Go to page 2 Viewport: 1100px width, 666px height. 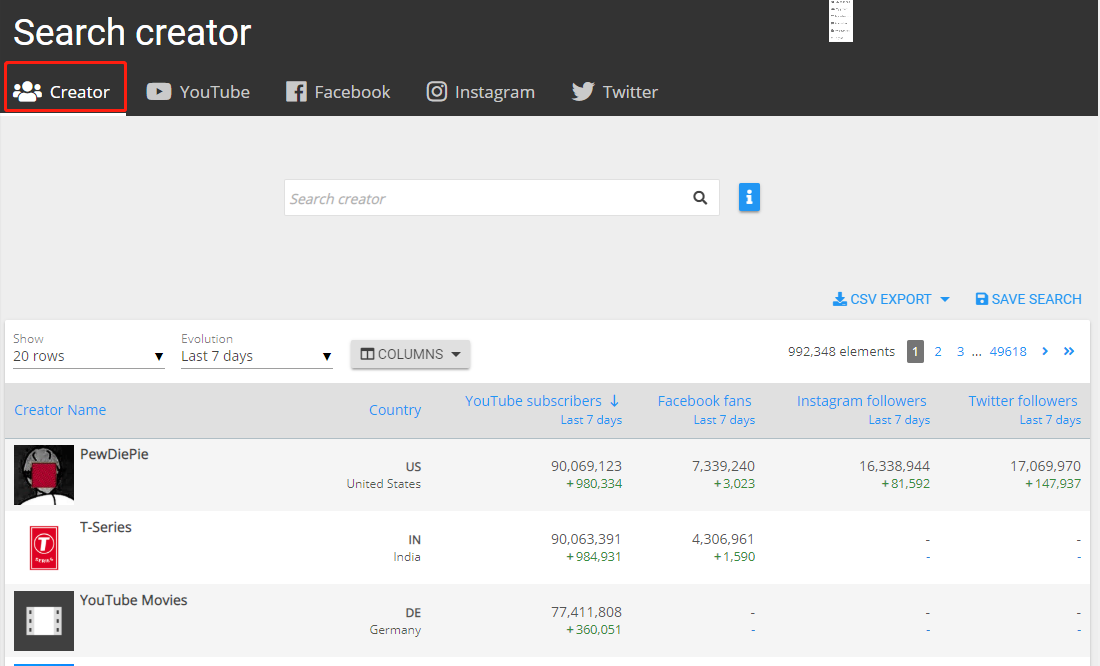point(938,352)
